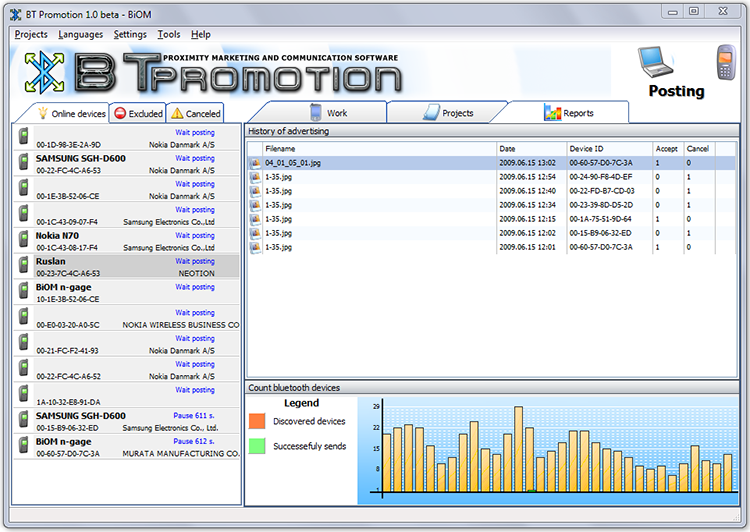Click the green Successefuly sends legend swatch
The image size is (750, 532).
click(257, 446)
